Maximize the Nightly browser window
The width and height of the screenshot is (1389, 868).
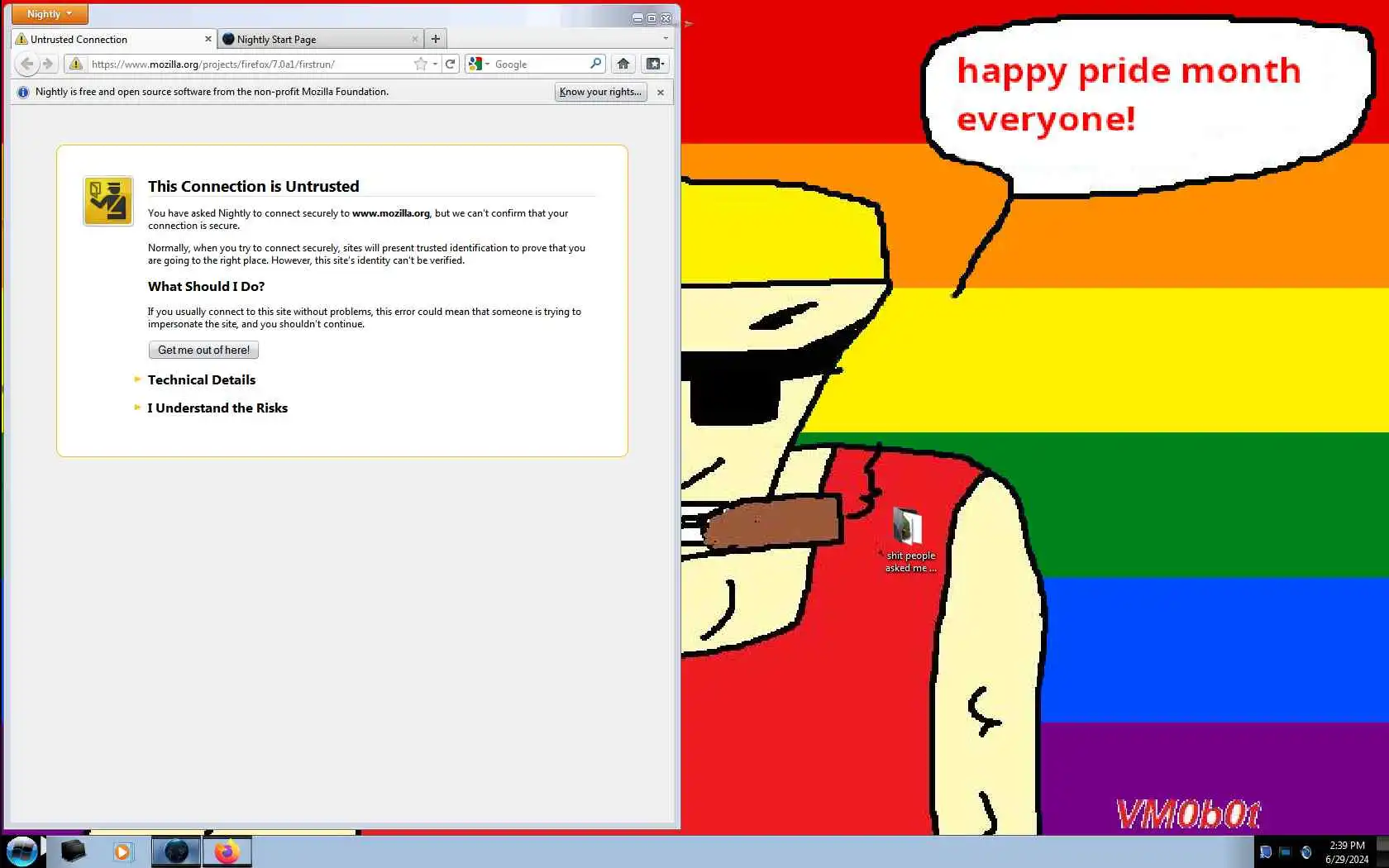652,17
